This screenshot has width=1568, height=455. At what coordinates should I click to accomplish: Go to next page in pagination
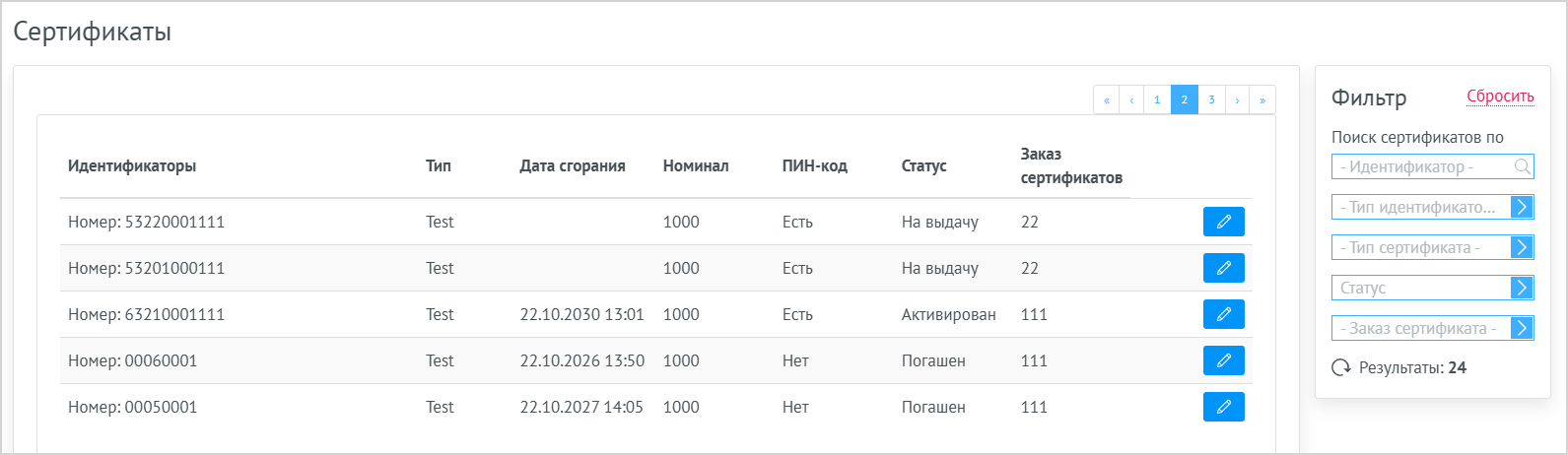pyautogui.click(x=1237, y=99)
